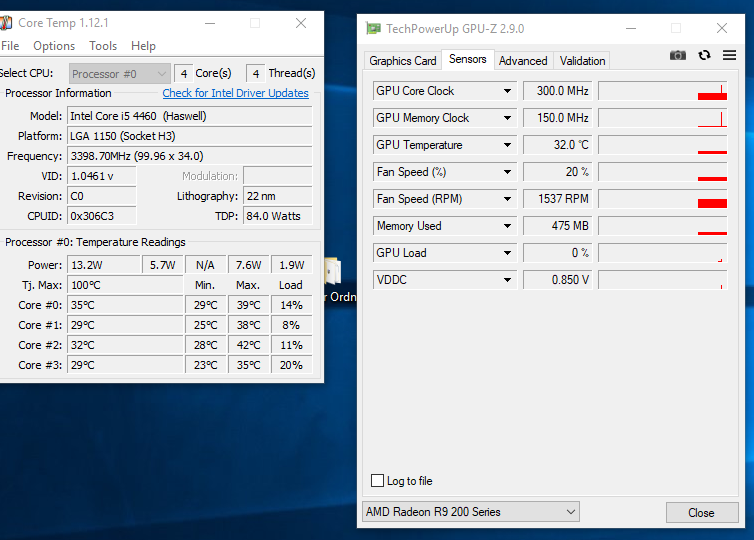Open the GPU Memory Clock sensor dropdown

[507, 118]
